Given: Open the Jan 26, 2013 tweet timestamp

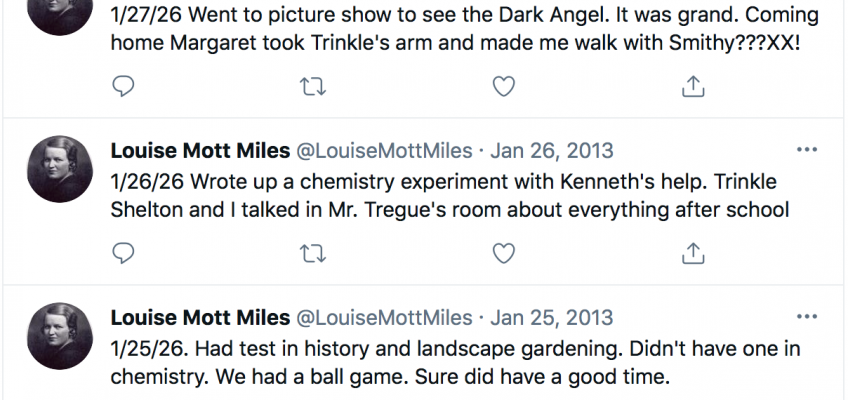Looking at the screenshot, I should [x=550, y=152].
